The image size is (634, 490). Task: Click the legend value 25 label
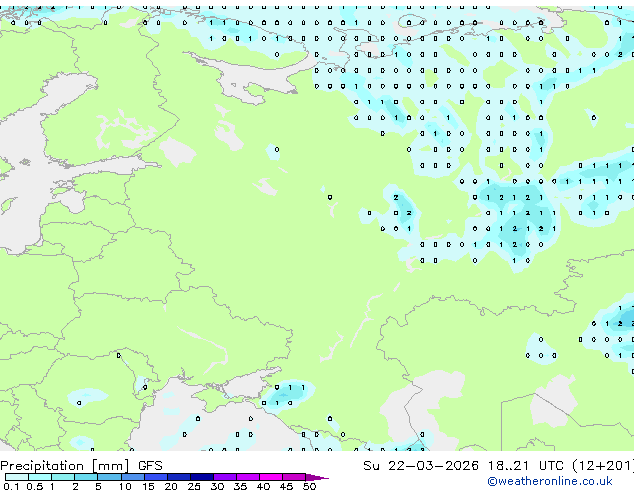click(194, 486)
